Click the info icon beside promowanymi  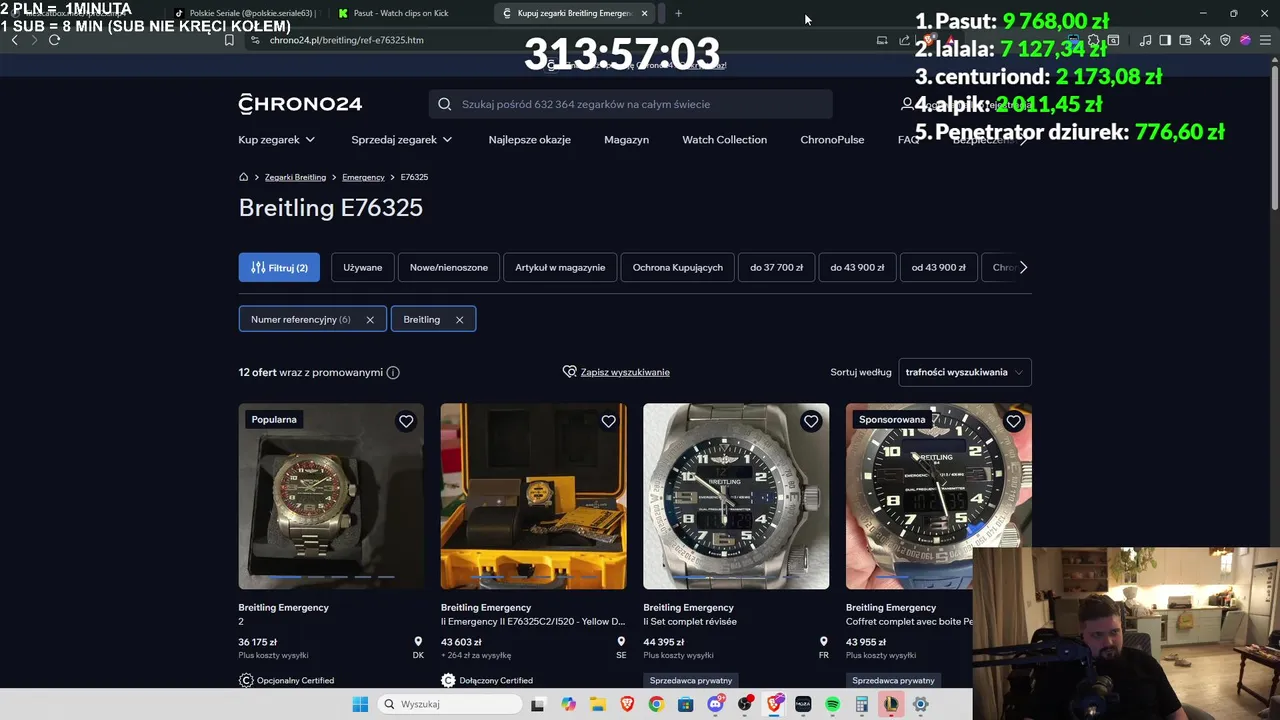click(393, 372)
